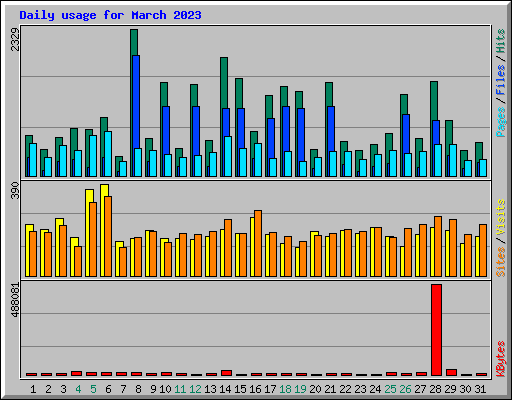The width and height of the screenshot is (512, 400).
Task: Select day 31 axis label
Action: (480, 389)
